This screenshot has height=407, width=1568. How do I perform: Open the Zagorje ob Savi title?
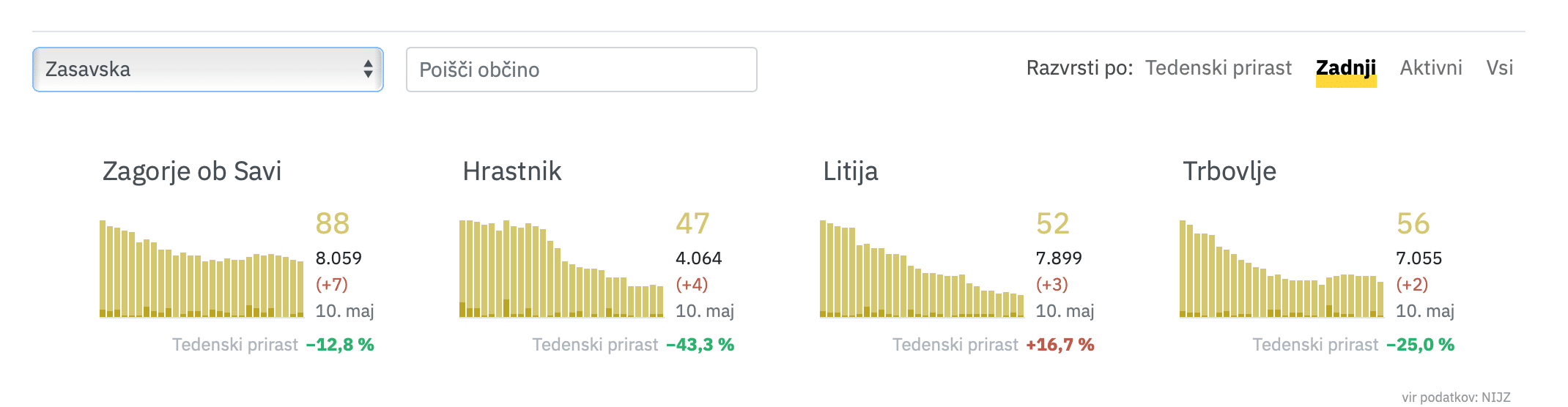[192, 171]
